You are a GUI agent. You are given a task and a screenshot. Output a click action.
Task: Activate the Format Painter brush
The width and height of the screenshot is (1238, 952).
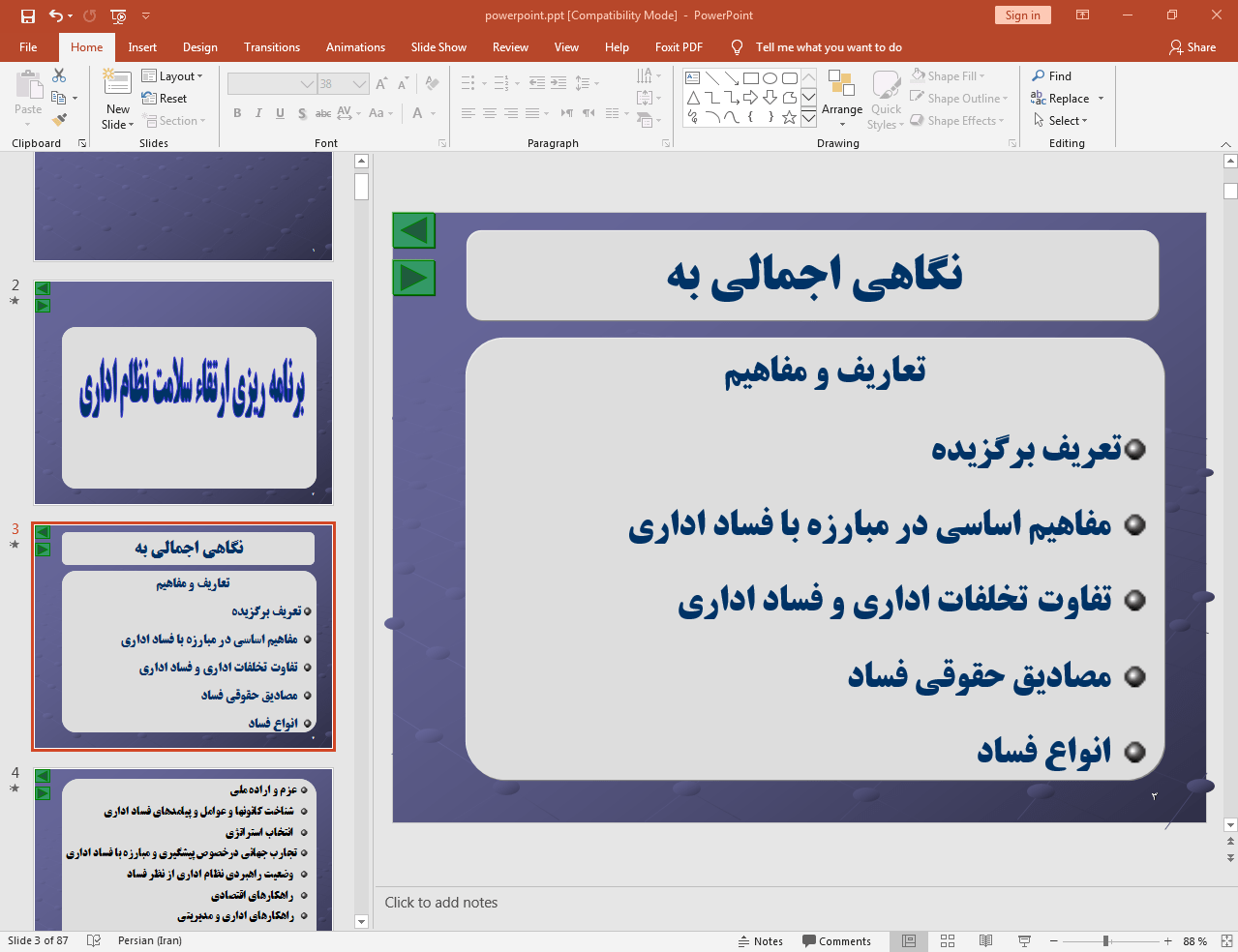coord(59,120)
